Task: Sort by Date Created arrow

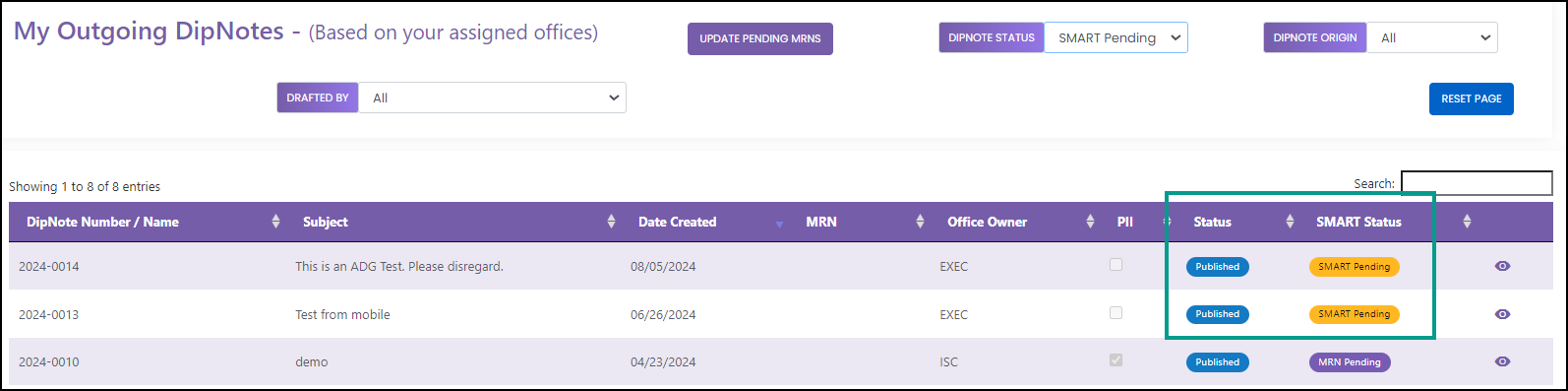Action: click(x=779, y=224)
